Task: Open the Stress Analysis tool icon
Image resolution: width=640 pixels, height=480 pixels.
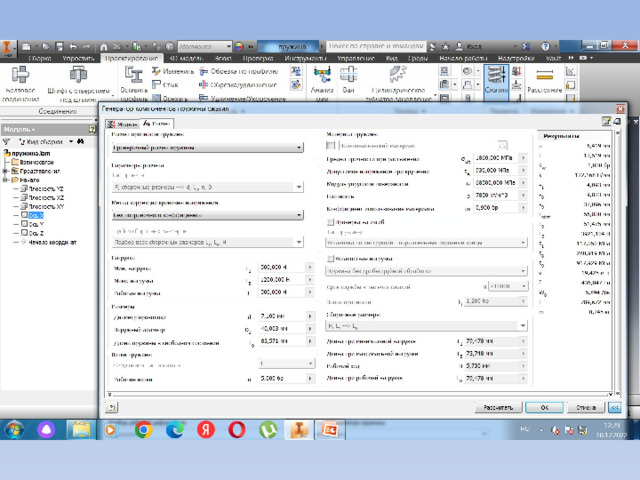Action: pyautogui.click(x=323, y=77)
